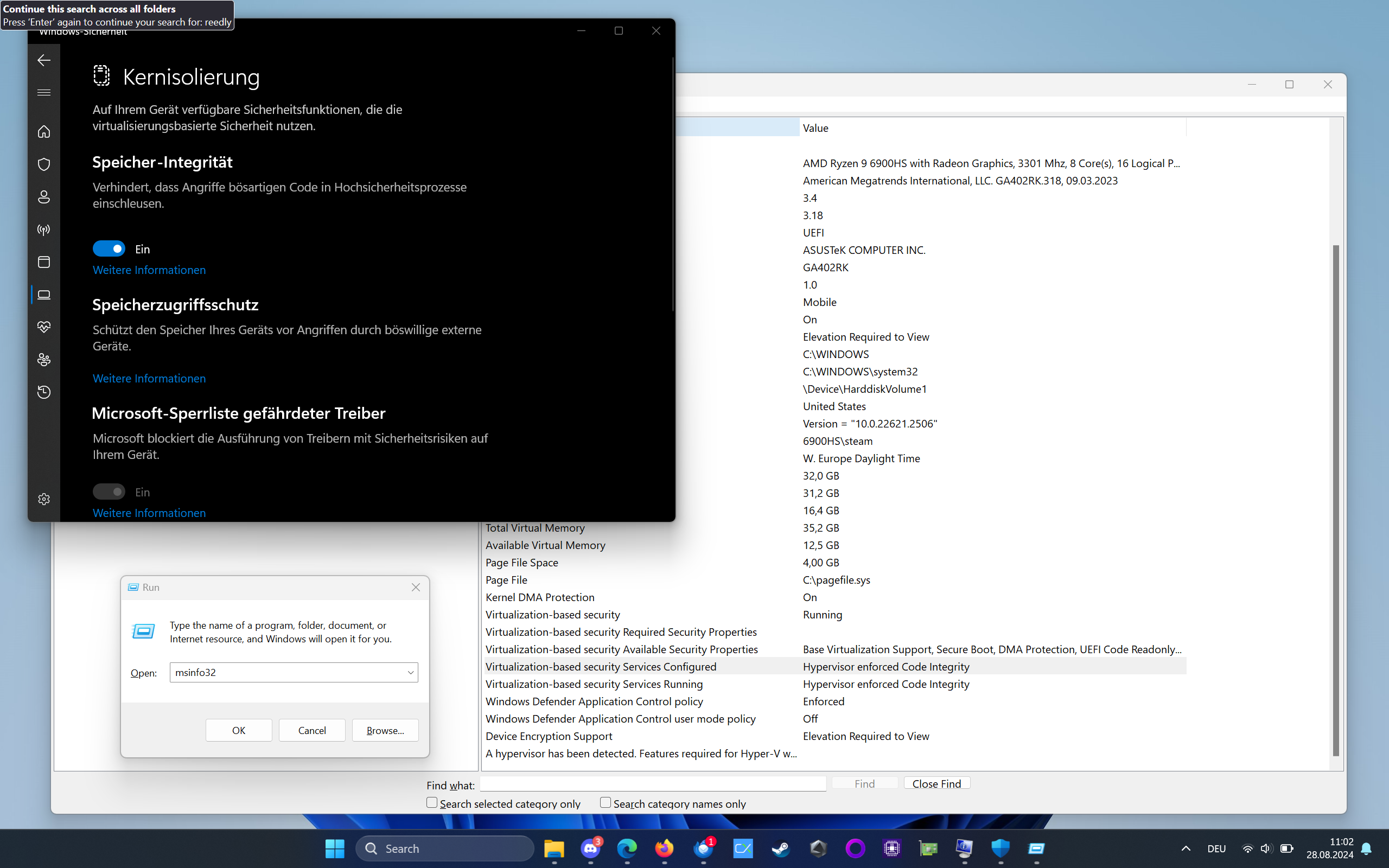1389x868 pixels.
Task: Click the Close Find button
Action: (936, 783)
